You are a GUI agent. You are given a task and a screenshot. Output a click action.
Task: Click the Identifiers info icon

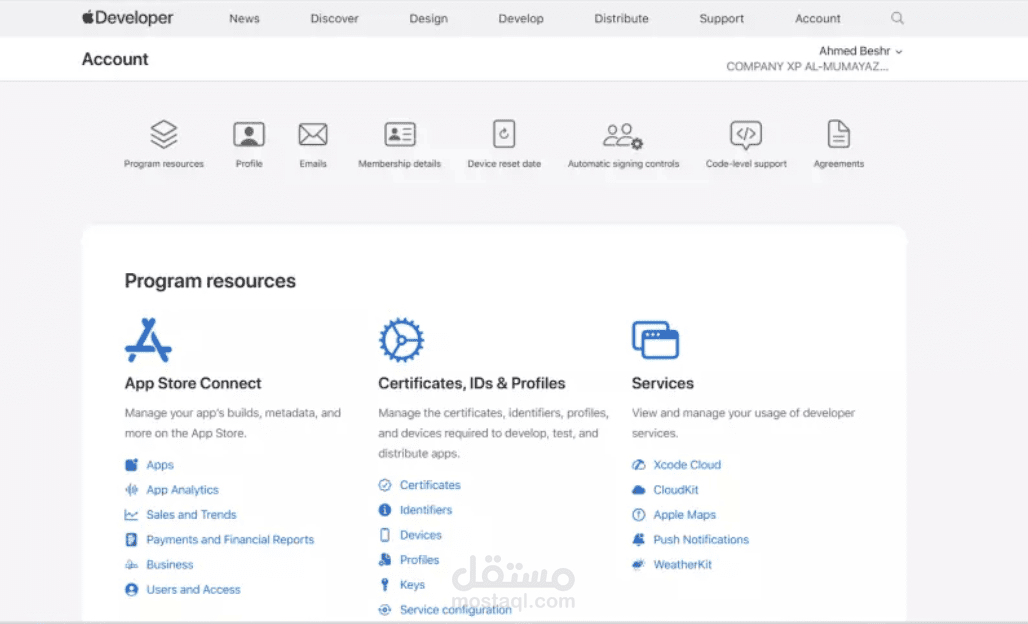pyautogui.click(x=385, y=510)
